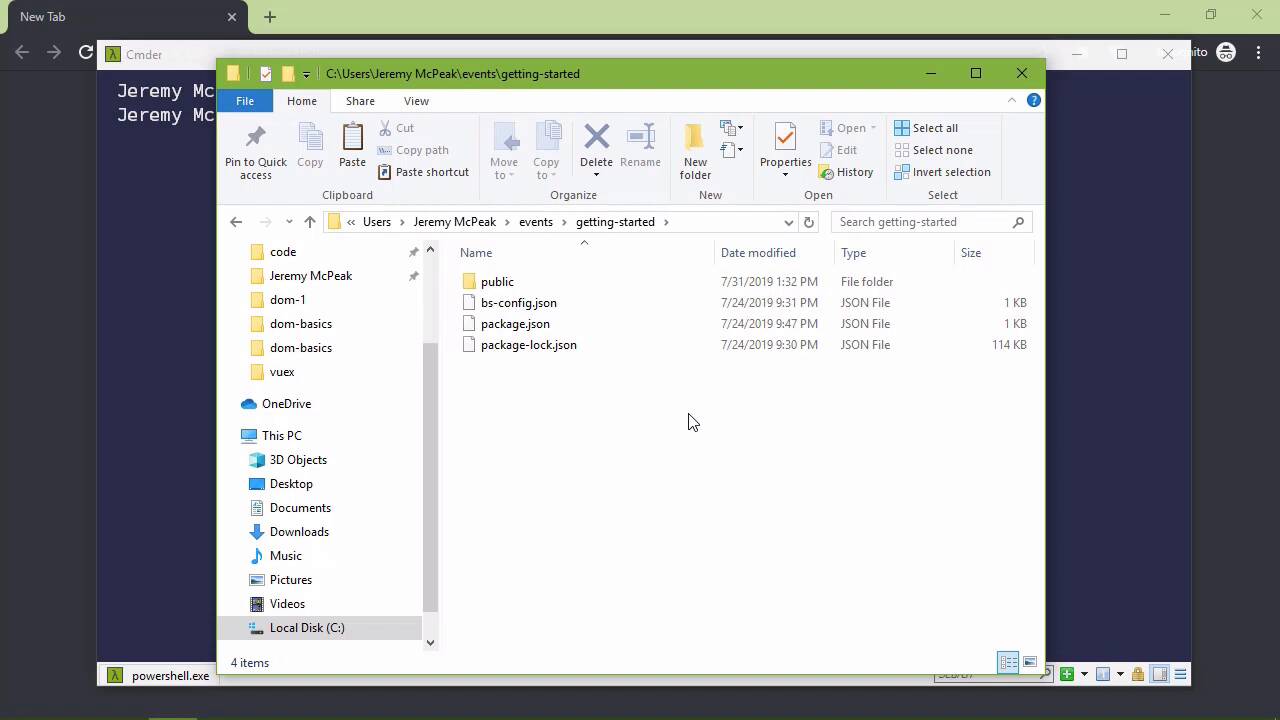Click Select all in the ribbon
This screenshot has width=1280, height=720.
(x=926, y=128)
